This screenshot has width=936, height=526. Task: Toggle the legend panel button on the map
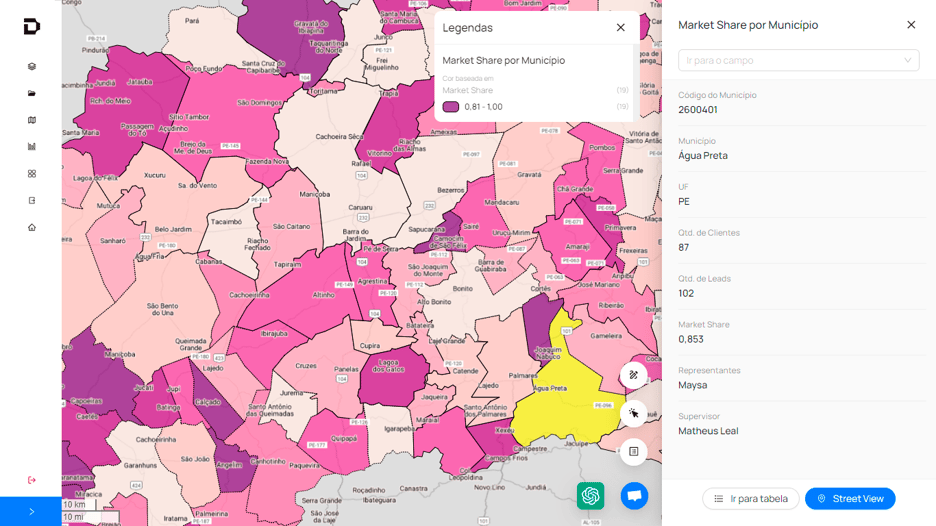point(633,451)
